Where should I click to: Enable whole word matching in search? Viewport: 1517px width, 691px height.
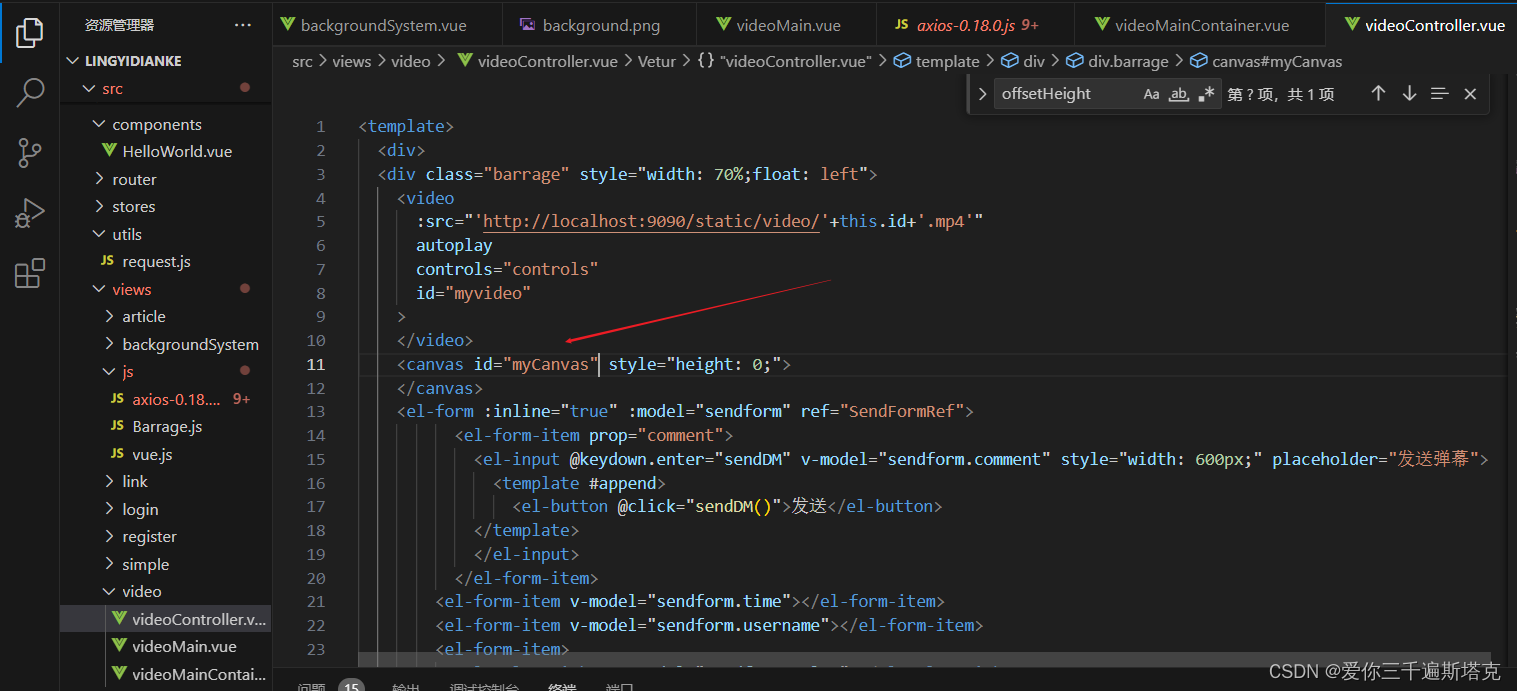(1179, 93)
